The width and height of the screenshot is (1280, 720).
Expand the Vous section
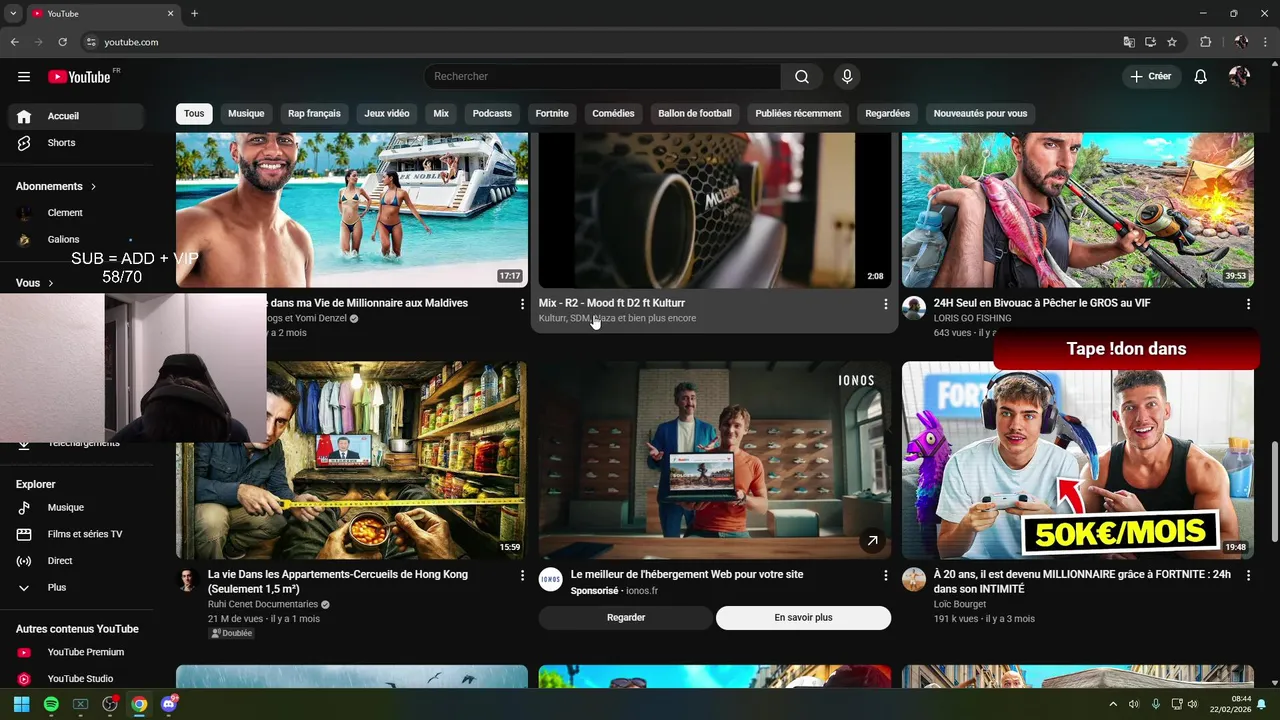35,283
